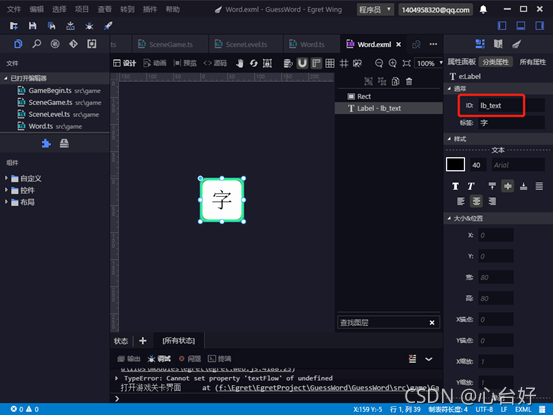Viewport: 553px width, 415px height.
Task: Click the fit to screen icon
Action: click(x=407, y=63)
